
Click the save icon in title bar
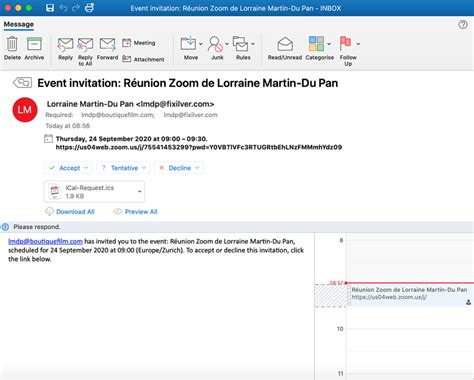pos(50,8)
